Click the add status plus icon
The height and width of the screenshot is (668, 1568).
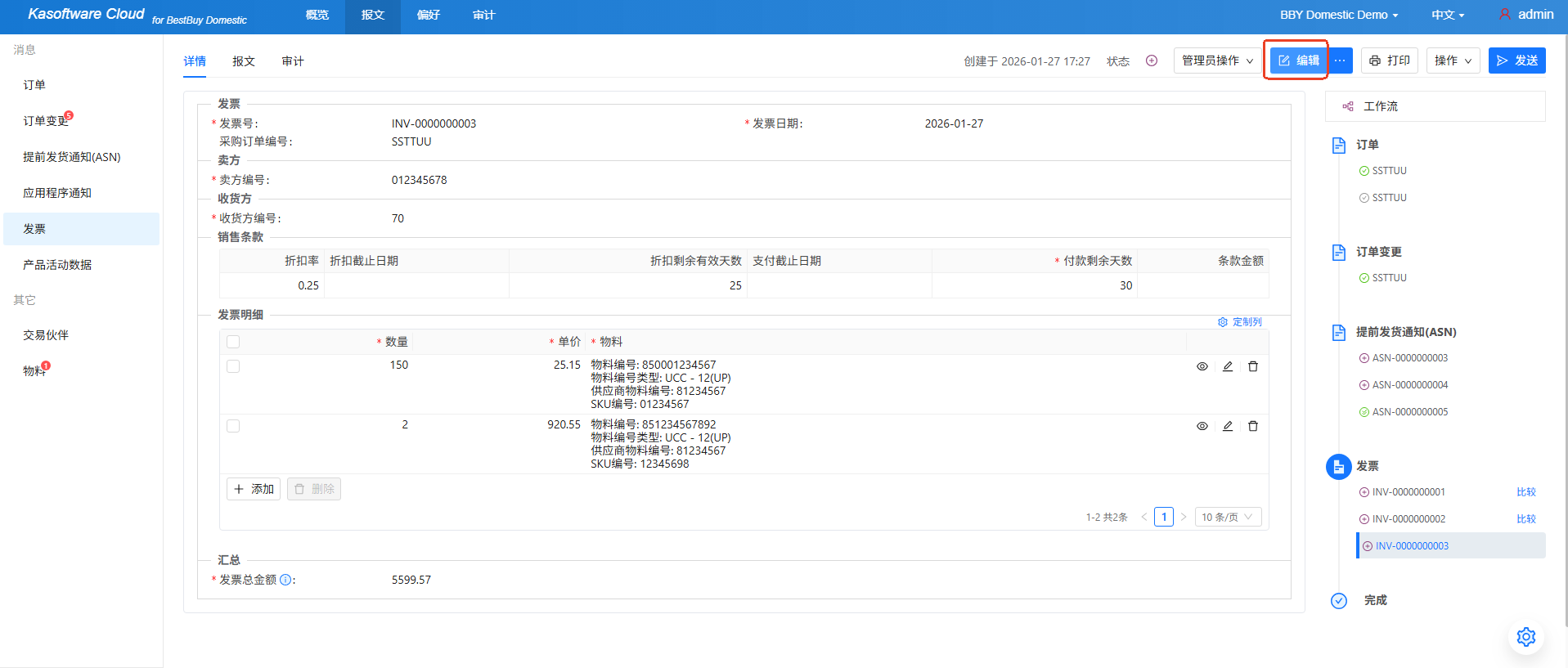1152,61
